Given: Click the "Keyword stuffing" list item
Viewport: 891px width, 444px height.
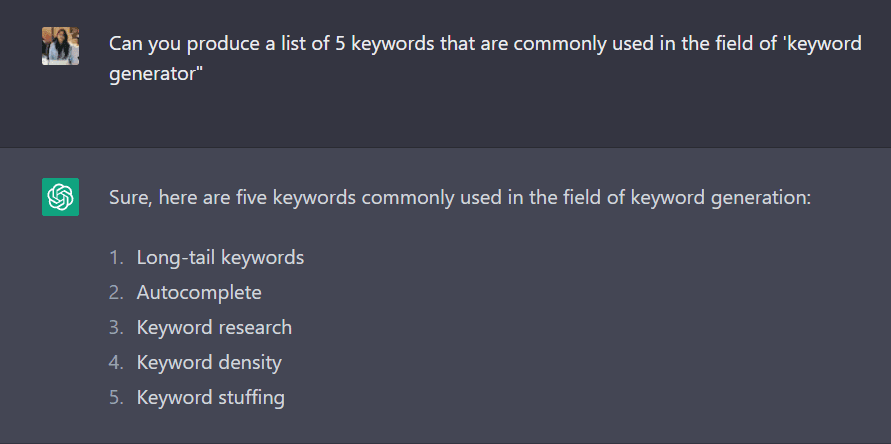Looking at the screenshot, I should 210,397.
